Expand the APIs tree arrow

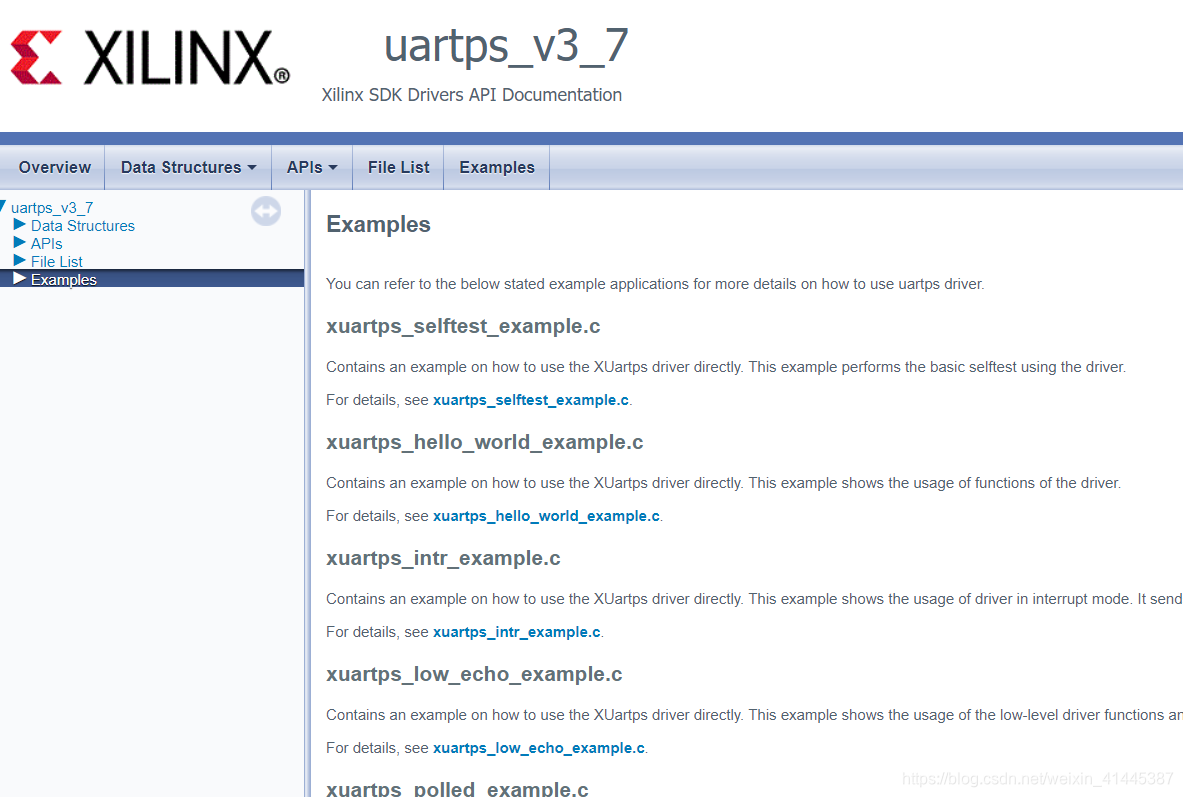click(x=20, y=242)
